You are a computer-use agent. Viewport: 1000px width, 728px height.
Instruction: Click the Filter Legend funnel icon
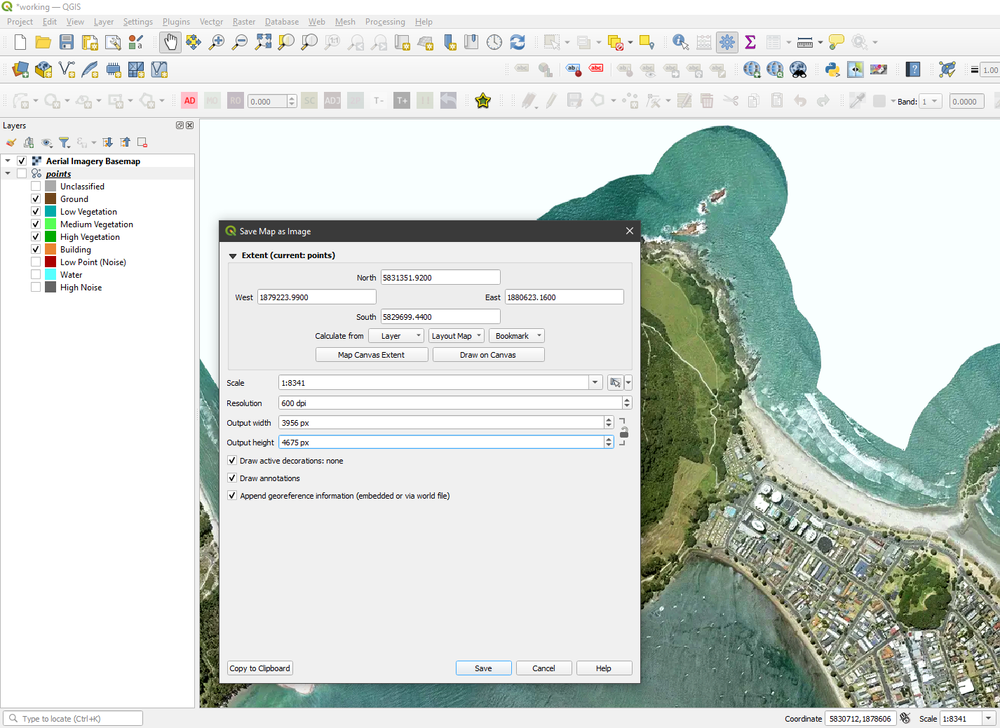coord(63,143)
